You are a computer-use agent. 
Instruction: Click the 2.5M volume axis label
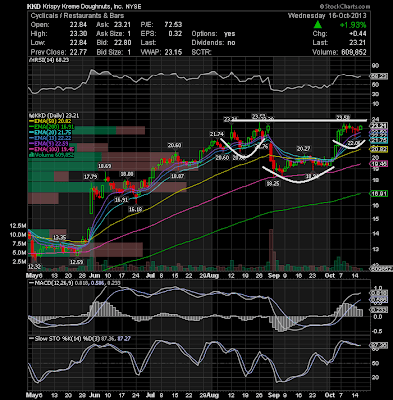(19, 262)
